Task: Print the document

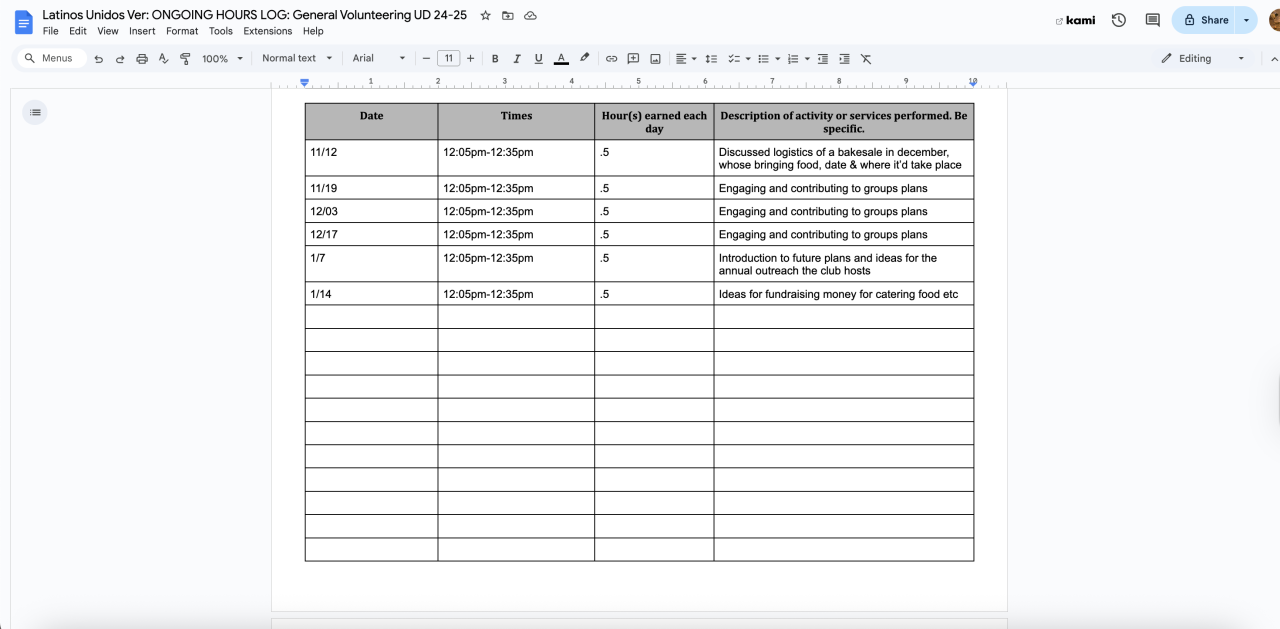Action: 142,59
